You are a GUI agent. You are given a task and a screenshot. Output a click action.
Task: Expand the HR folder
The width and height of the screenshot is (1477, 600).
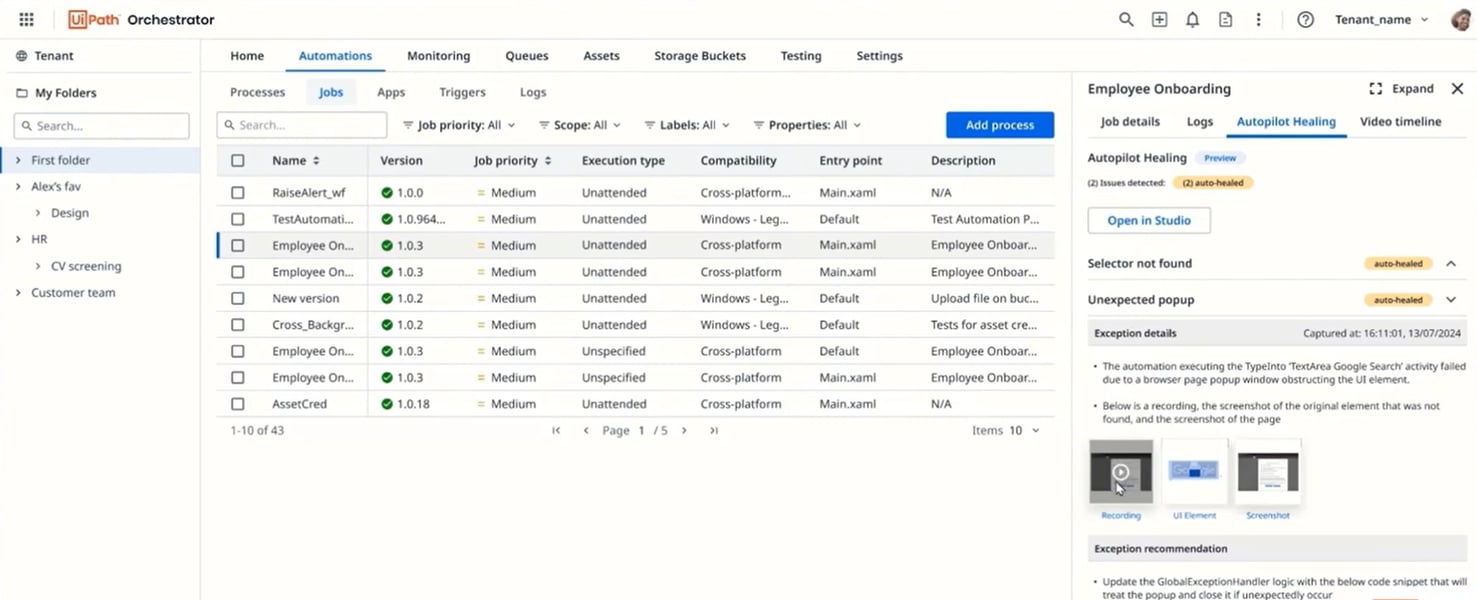(x=18, y=239)
